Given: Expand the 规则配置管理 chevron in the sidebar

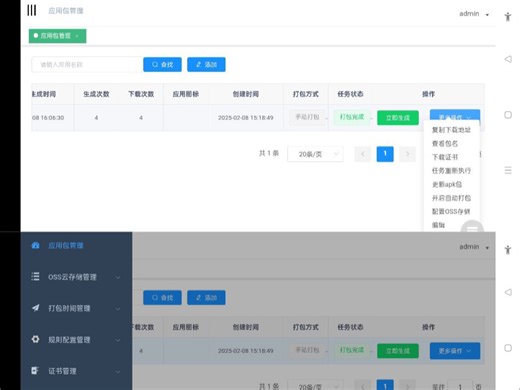Looking at the screenshot, I should pyautogui.click(x=118, y=340).
